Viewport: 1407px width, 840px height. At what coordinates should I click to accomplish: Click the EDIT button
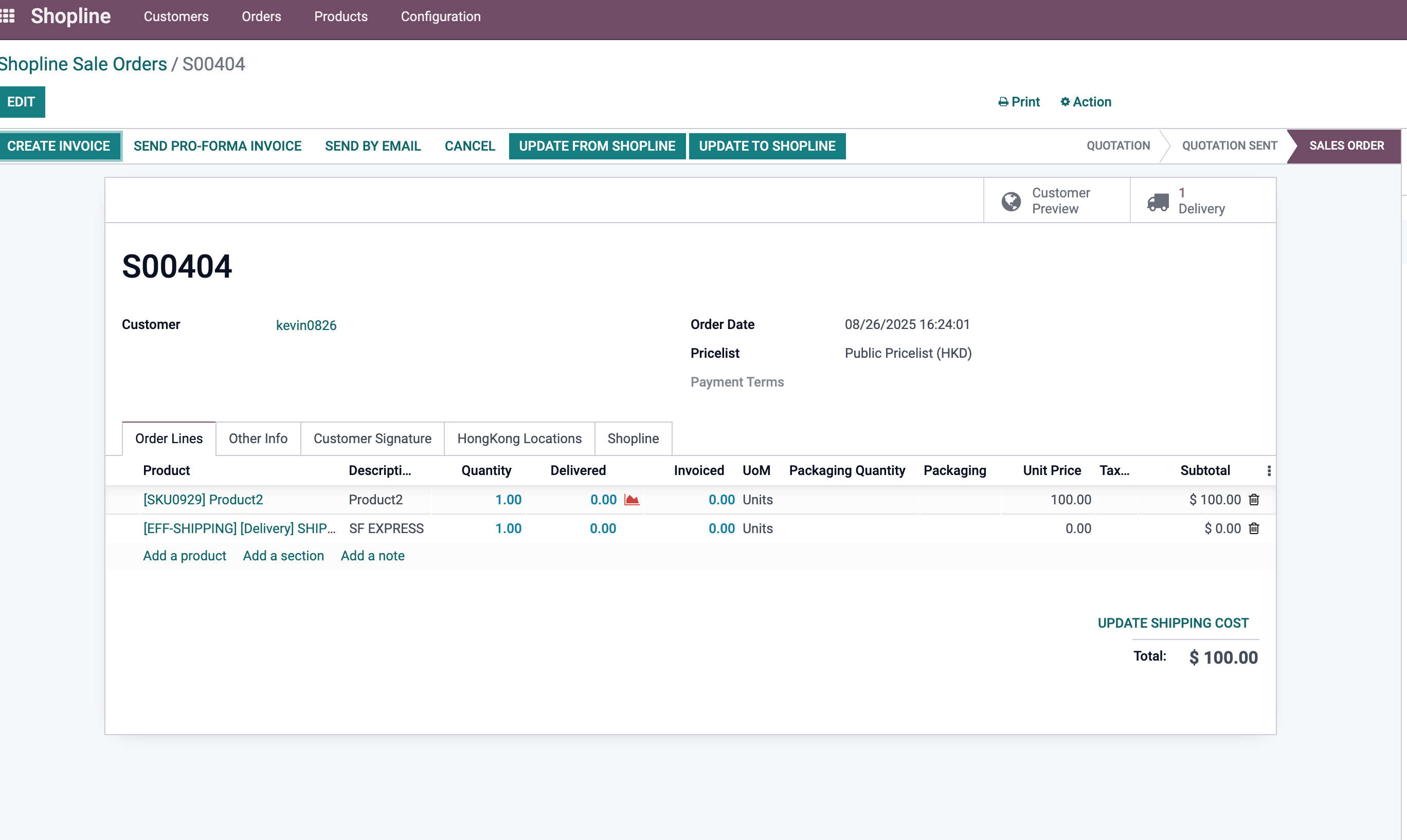pyautogui.click(x=22, y=102)
